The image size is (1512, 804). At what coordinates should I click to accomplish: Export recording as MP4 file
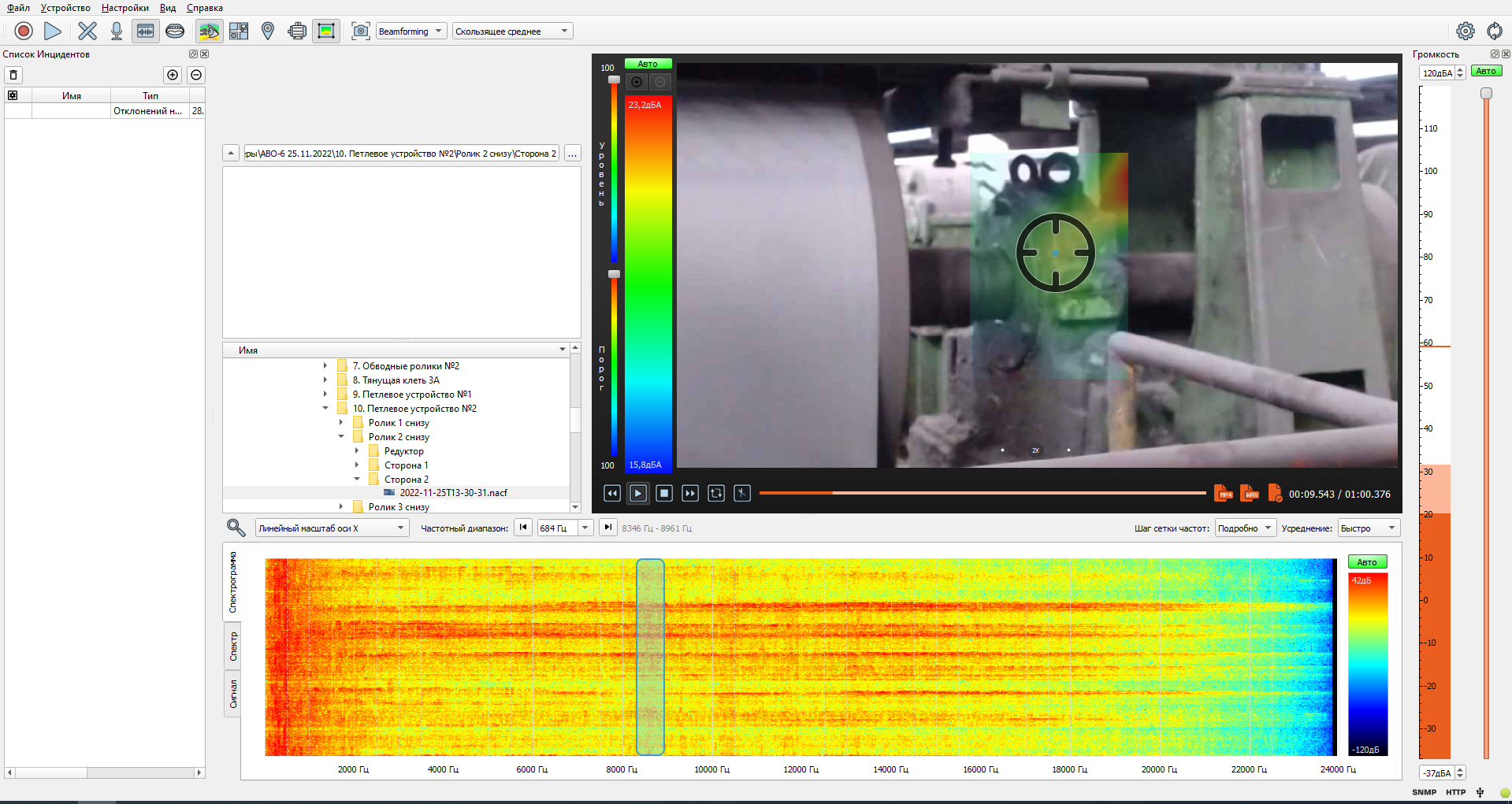coord(1223,494)
